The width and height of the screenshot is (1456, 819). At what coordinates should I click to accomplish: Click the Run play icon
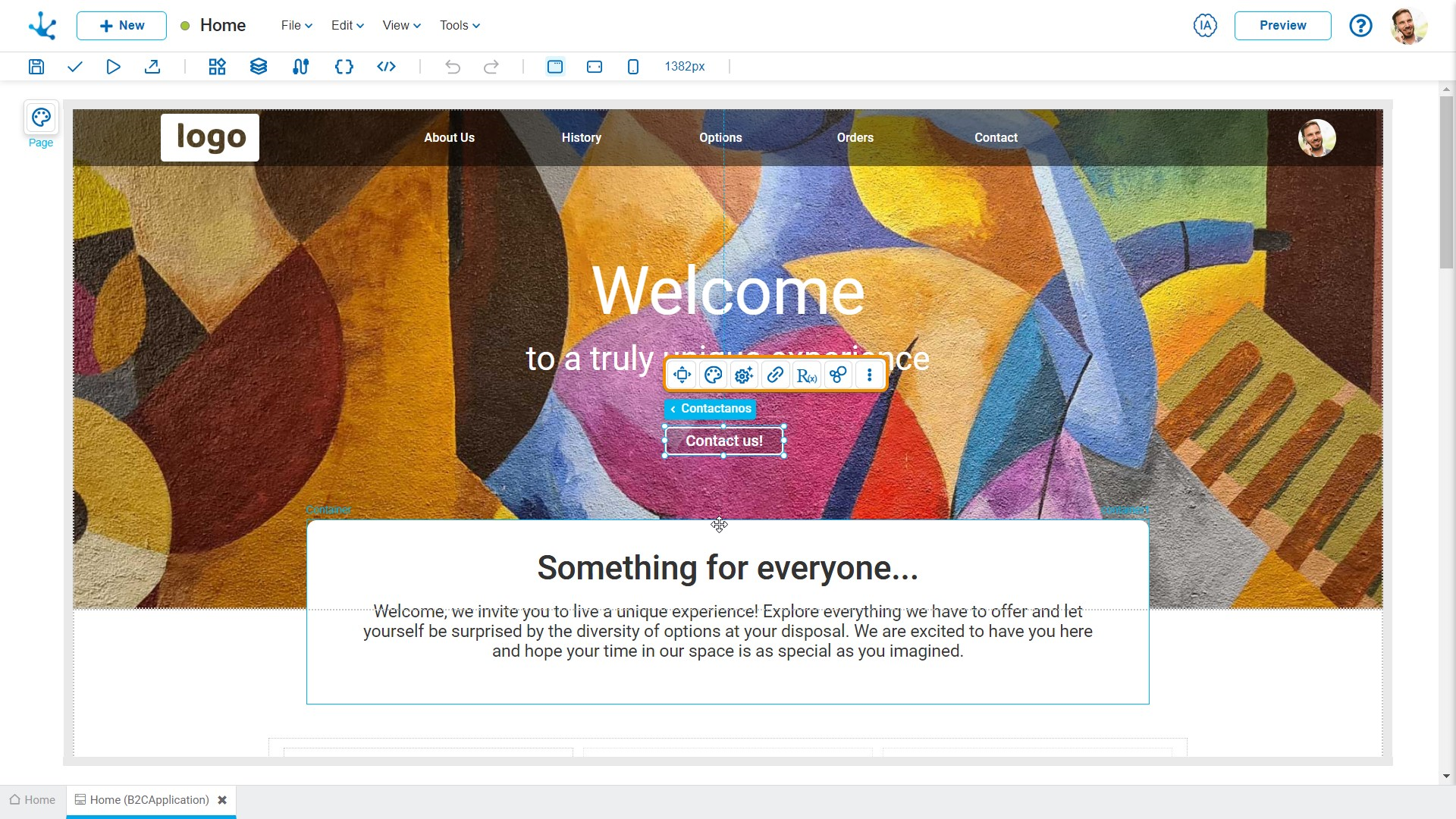click(113, 67)
